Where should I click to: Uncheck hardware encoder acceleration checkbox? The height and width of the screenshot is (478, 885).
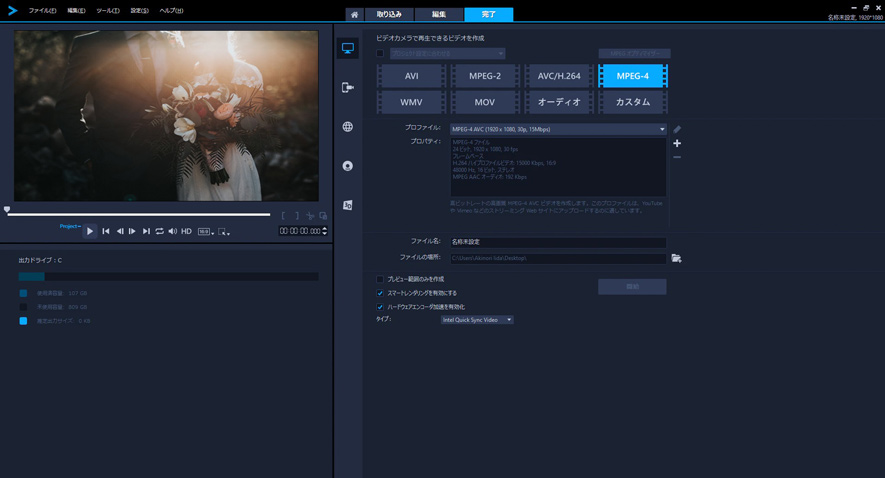coord(380,307)
